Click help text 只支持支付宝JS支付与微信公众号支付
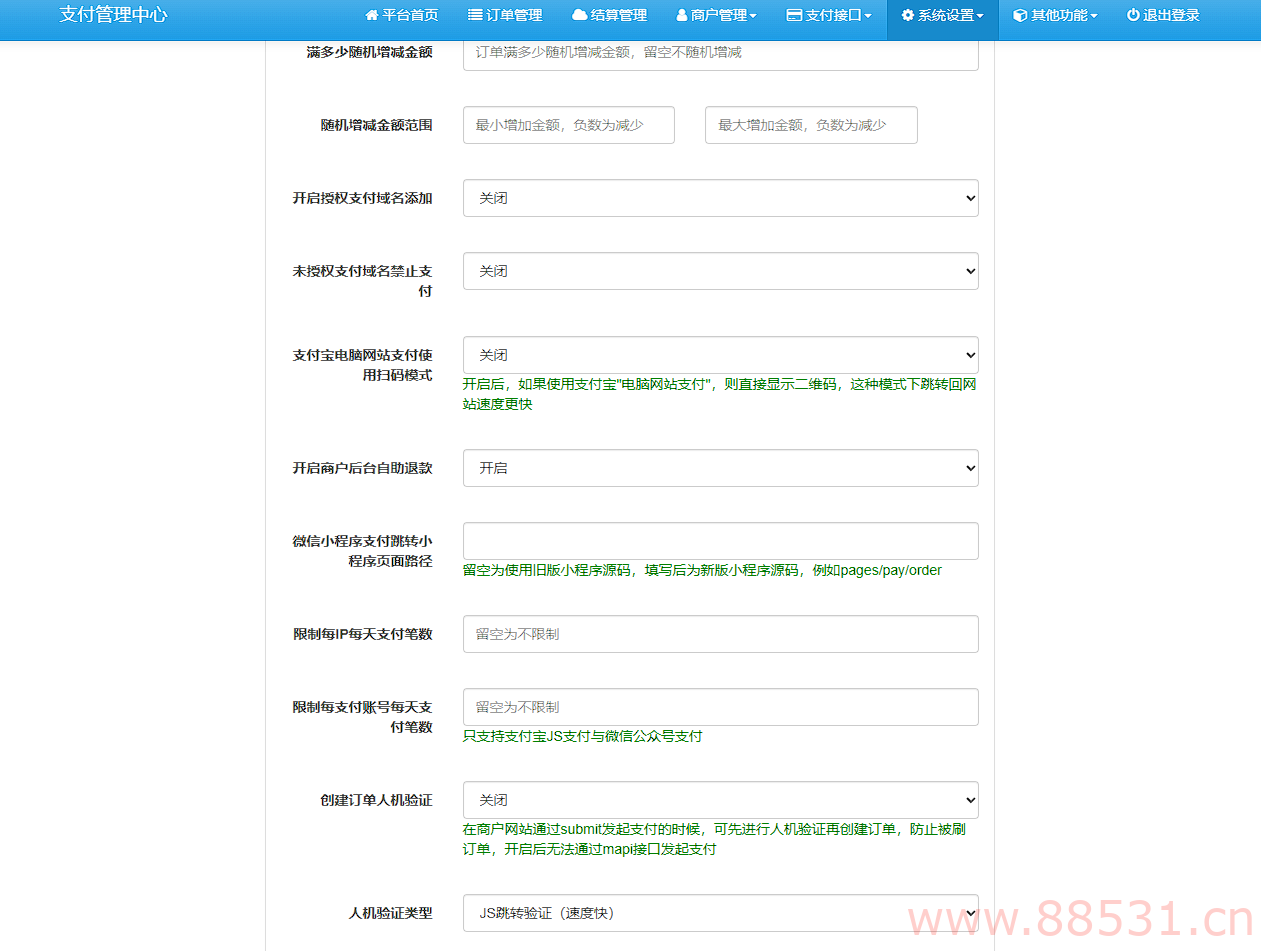The image size is (1261, 951). coord(582,736)
